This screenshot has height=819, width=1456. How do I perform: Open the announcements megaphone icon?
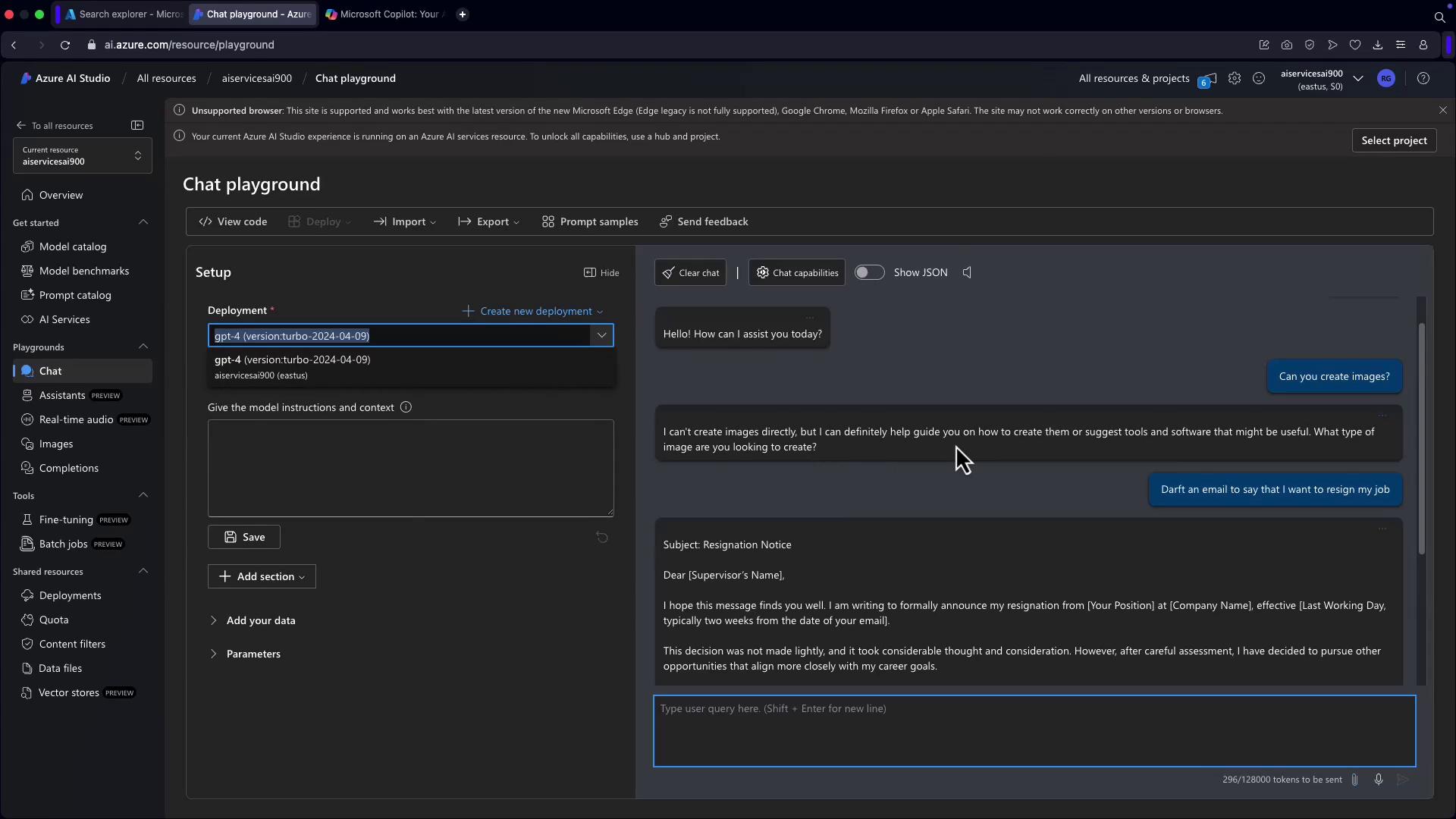pyautogui.click(x=1207, y=79)
